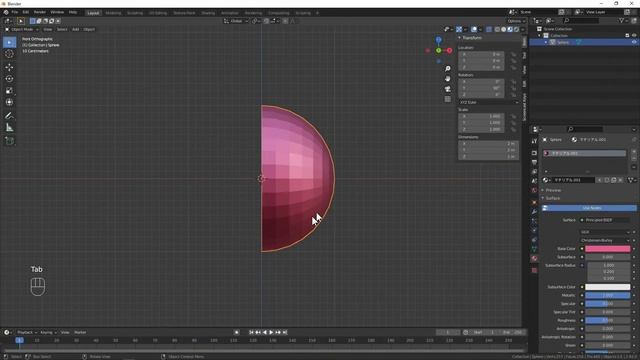The image size is (640, 360).
Task: Open the Modifier wrench properties tab
Action: (x=534, y=212)
